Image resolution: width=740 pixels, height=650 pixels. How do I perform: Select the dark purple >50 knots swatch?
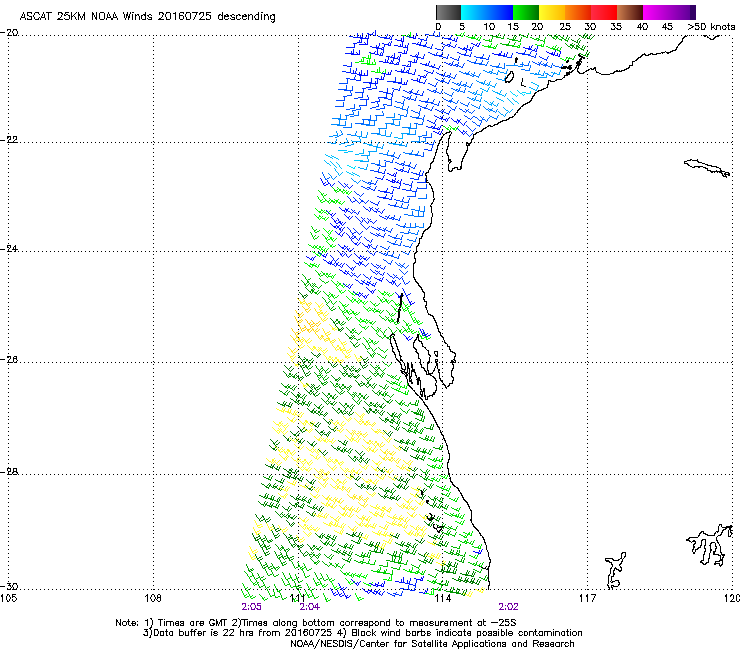click(692, 12)
